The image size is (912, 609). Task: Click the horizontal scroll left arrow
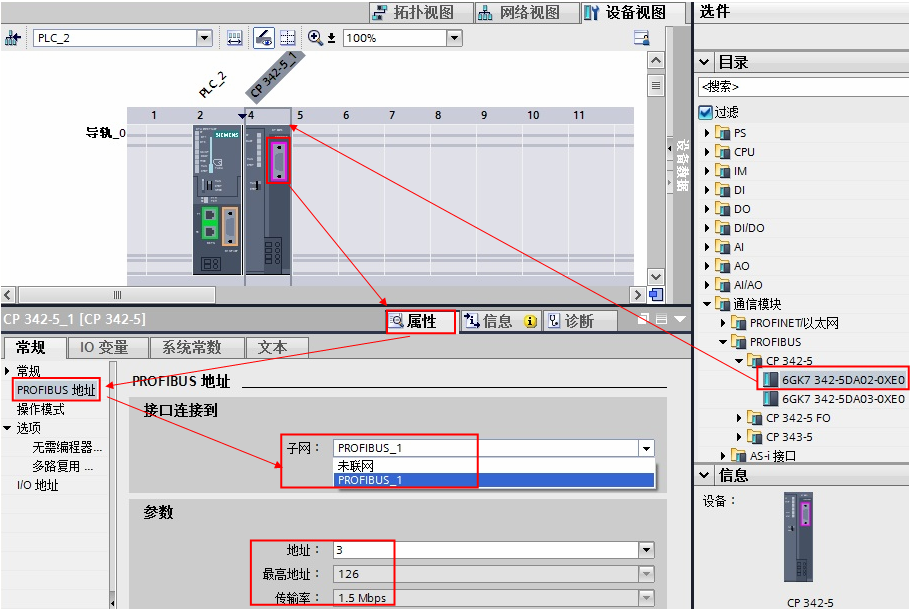pos(8,295)
